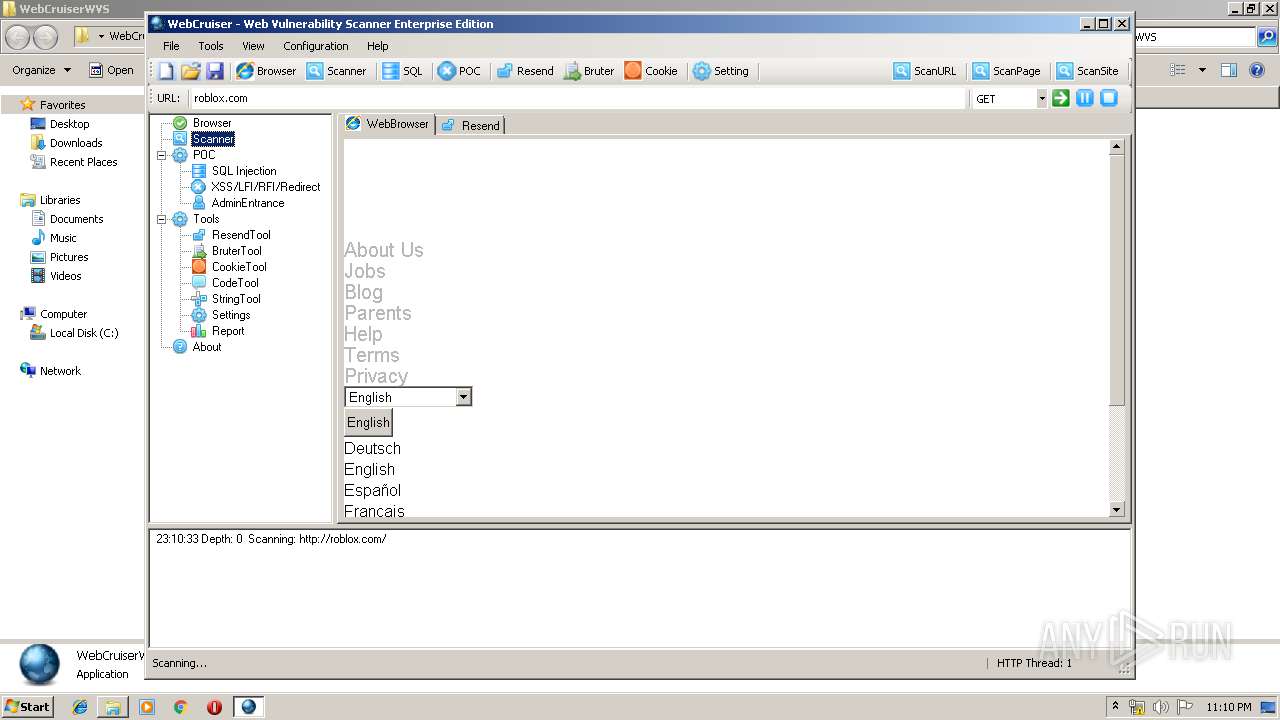Open the Setting toolbar button
The width and height of the screenshot is (1280, 720).
pos(721,71)
